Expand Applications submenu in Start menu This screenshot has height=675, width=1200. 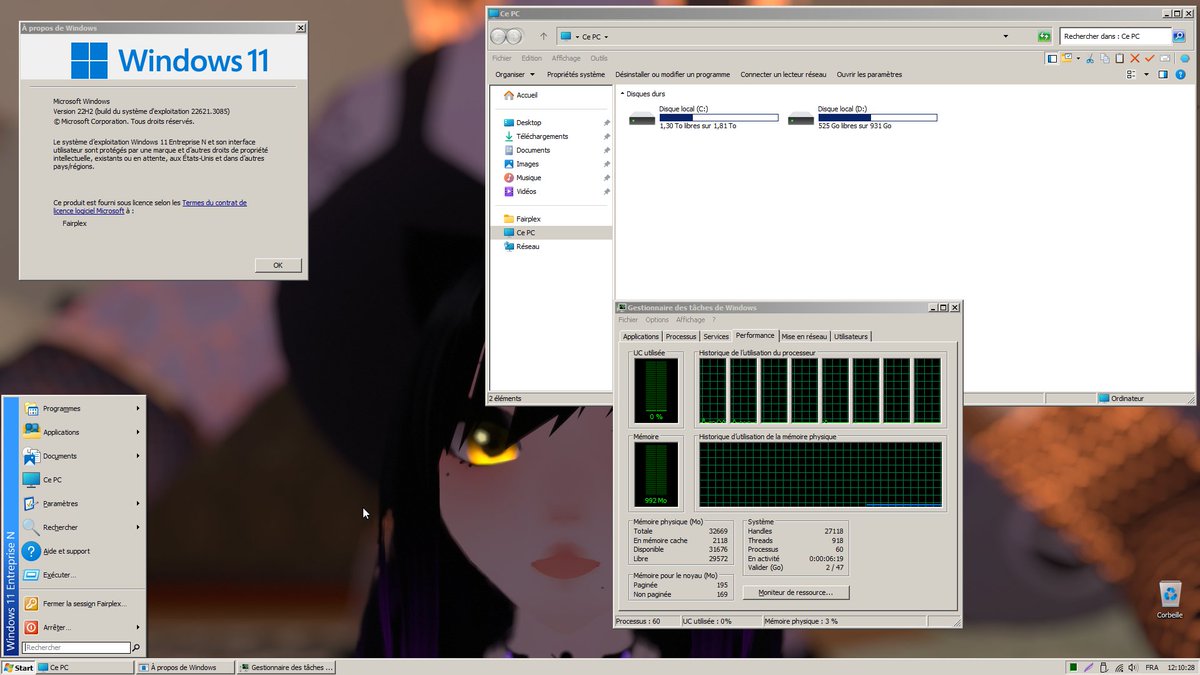tap(82, 432)
